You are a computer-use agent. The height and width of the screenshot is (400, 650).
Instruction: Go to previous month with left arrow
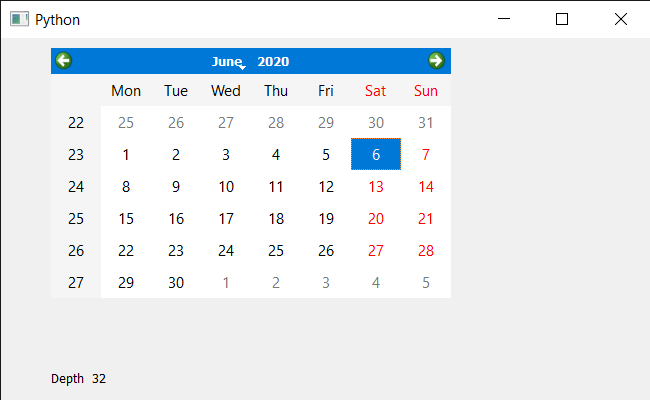(63, 61)
